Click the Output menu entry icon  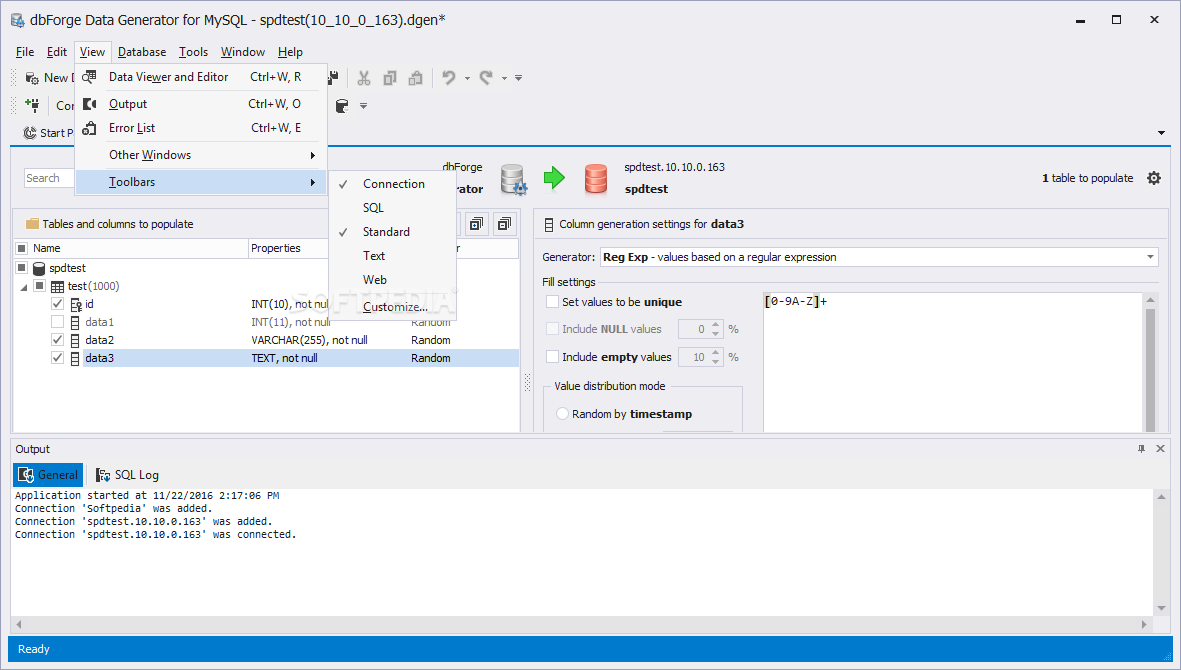(x=90, y=104)
